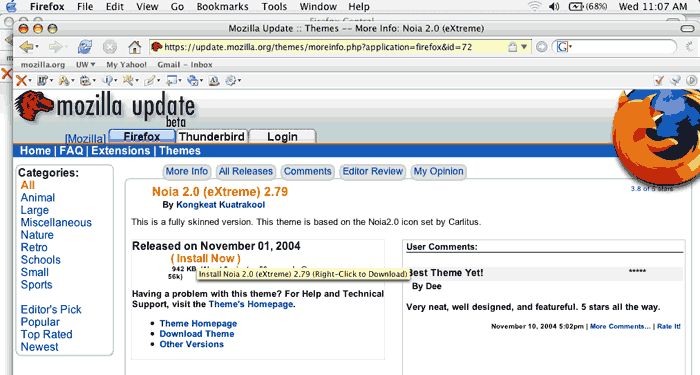Select the Miscellaneous category link
Viewport: 700px width, 375px height.
click(56, 223)
